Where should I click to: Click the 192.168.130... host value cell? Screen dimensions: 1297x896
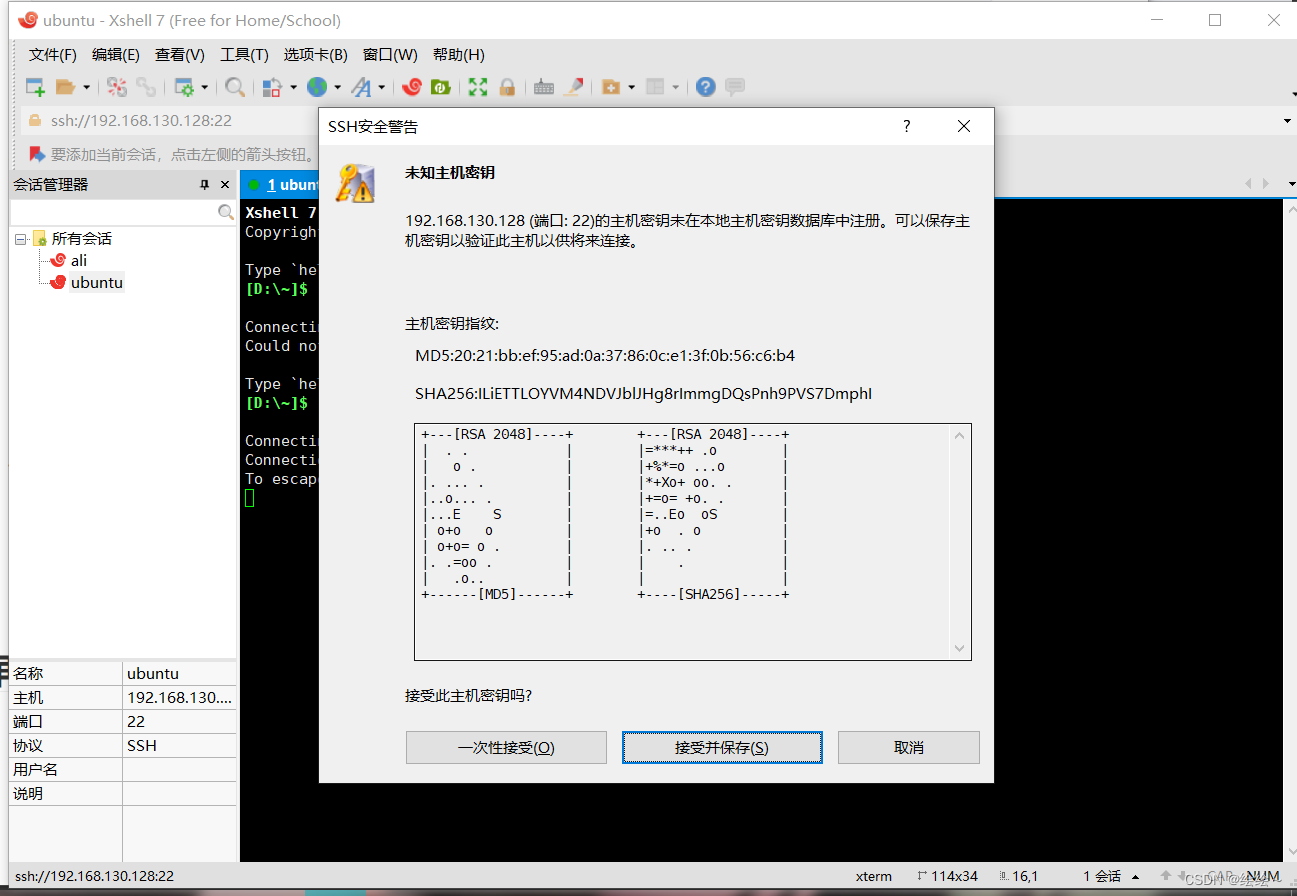pos(180,697)
